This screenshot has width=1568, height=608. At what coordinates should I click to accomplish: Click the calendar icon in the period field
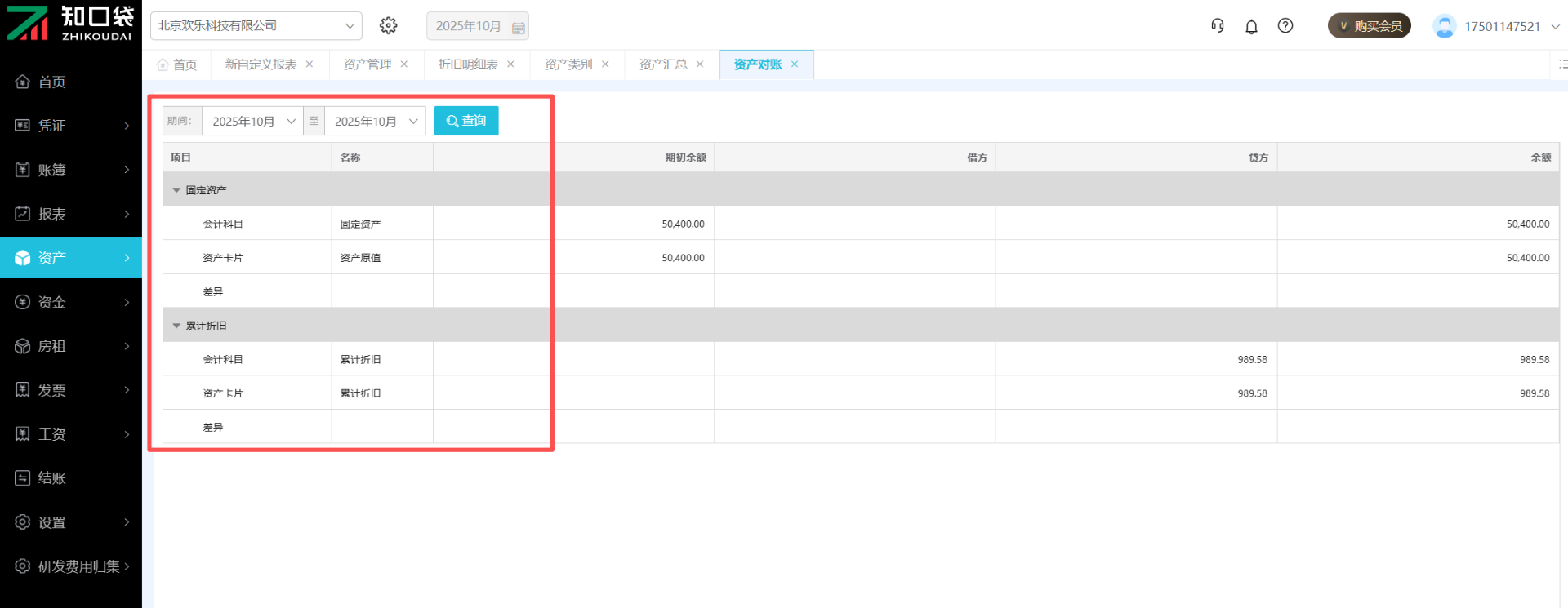pos(518,27)
